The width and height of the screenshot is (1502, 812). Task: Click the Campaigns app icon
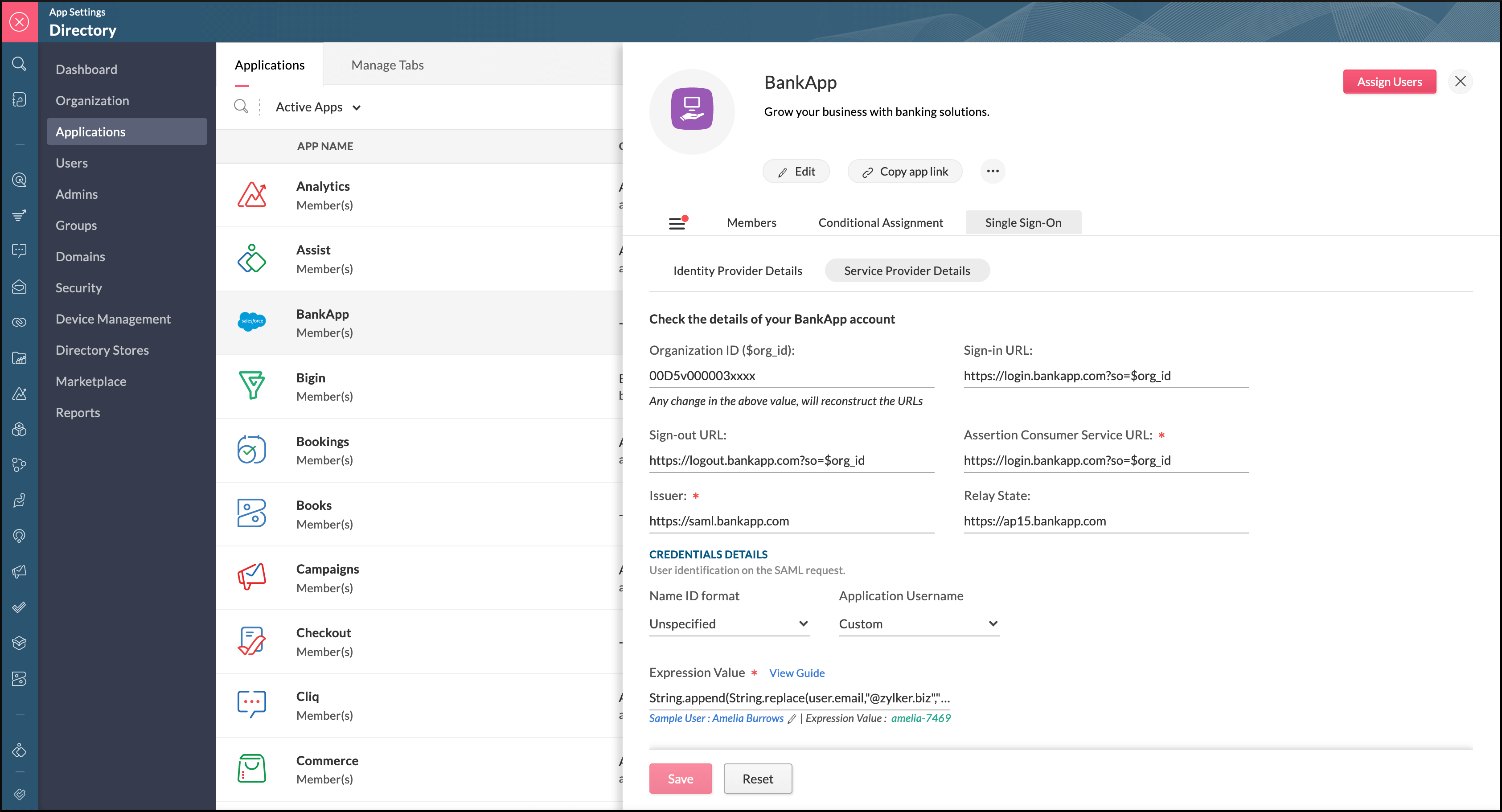pos(253,579)
